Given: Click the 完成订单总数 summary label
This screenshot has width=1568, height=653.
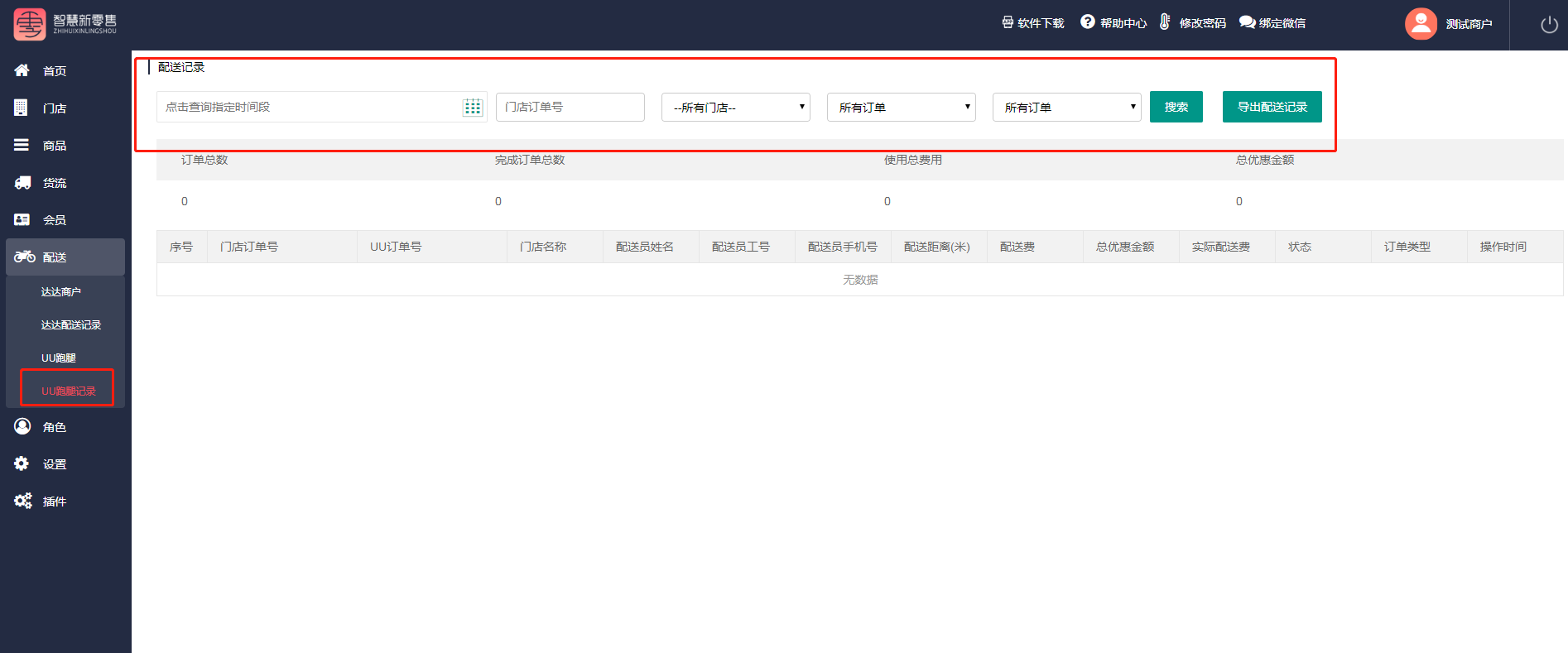Looking at the screenshot, I should coord(530,160).
